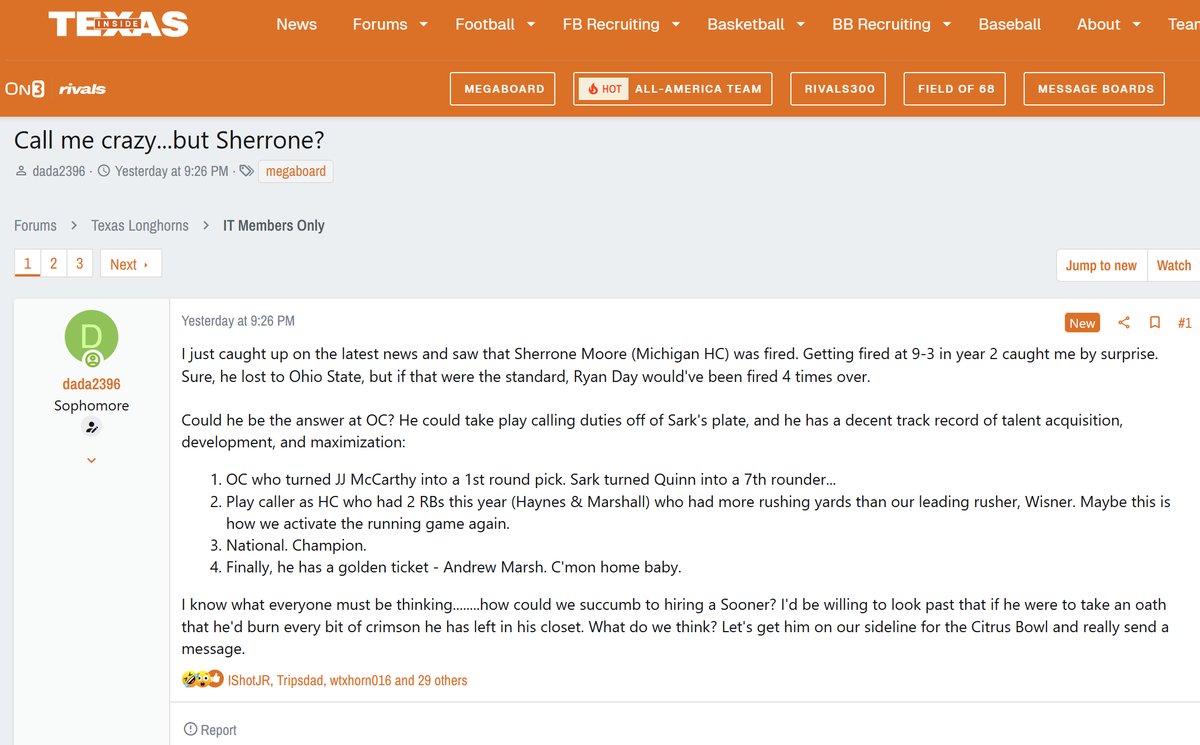
Task: Open dada2396 author link under thread title
Action: [60, 171]
